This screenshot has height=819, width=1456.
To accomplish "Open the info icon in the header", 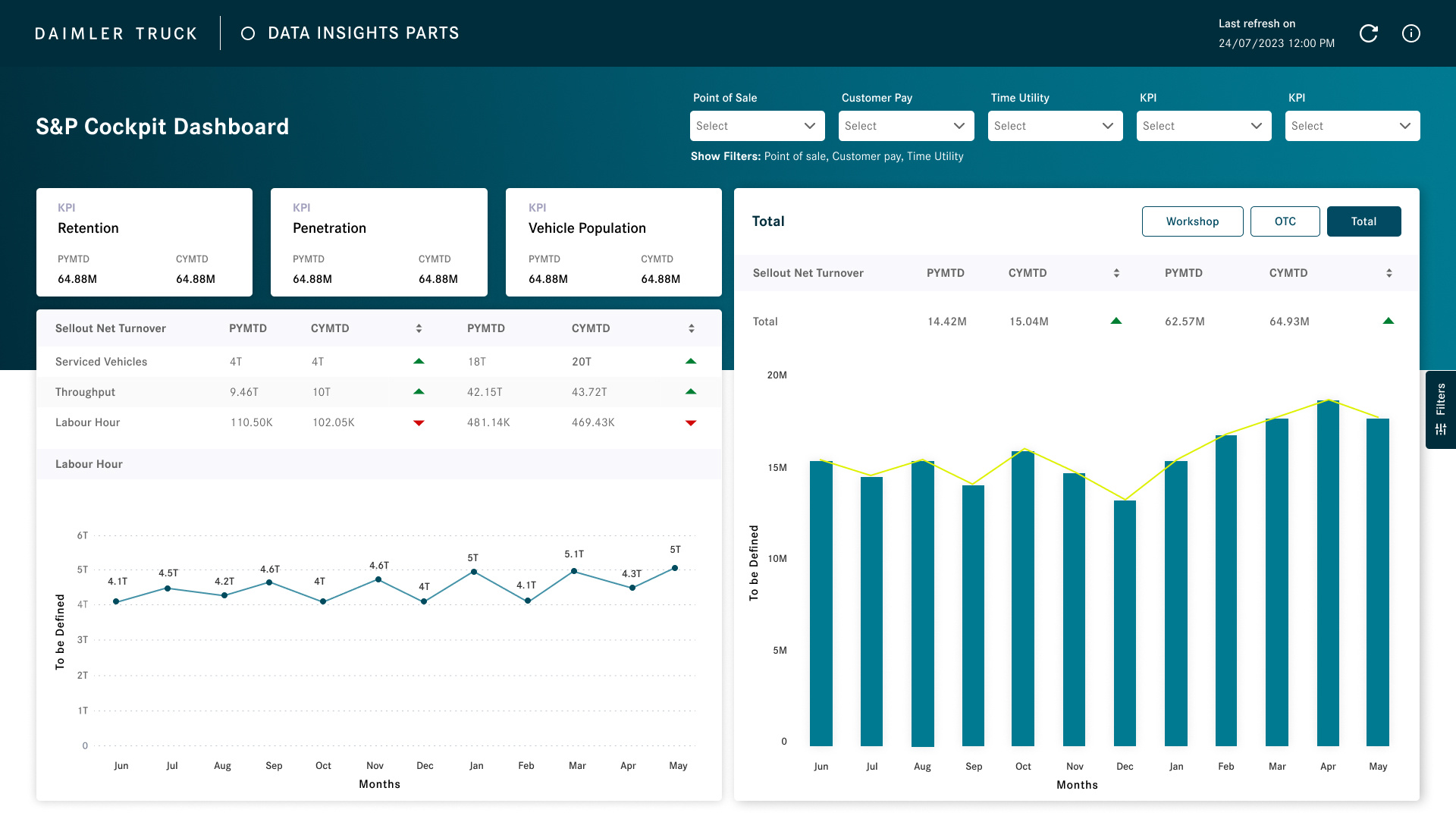I will click(x=1411, y=33).
